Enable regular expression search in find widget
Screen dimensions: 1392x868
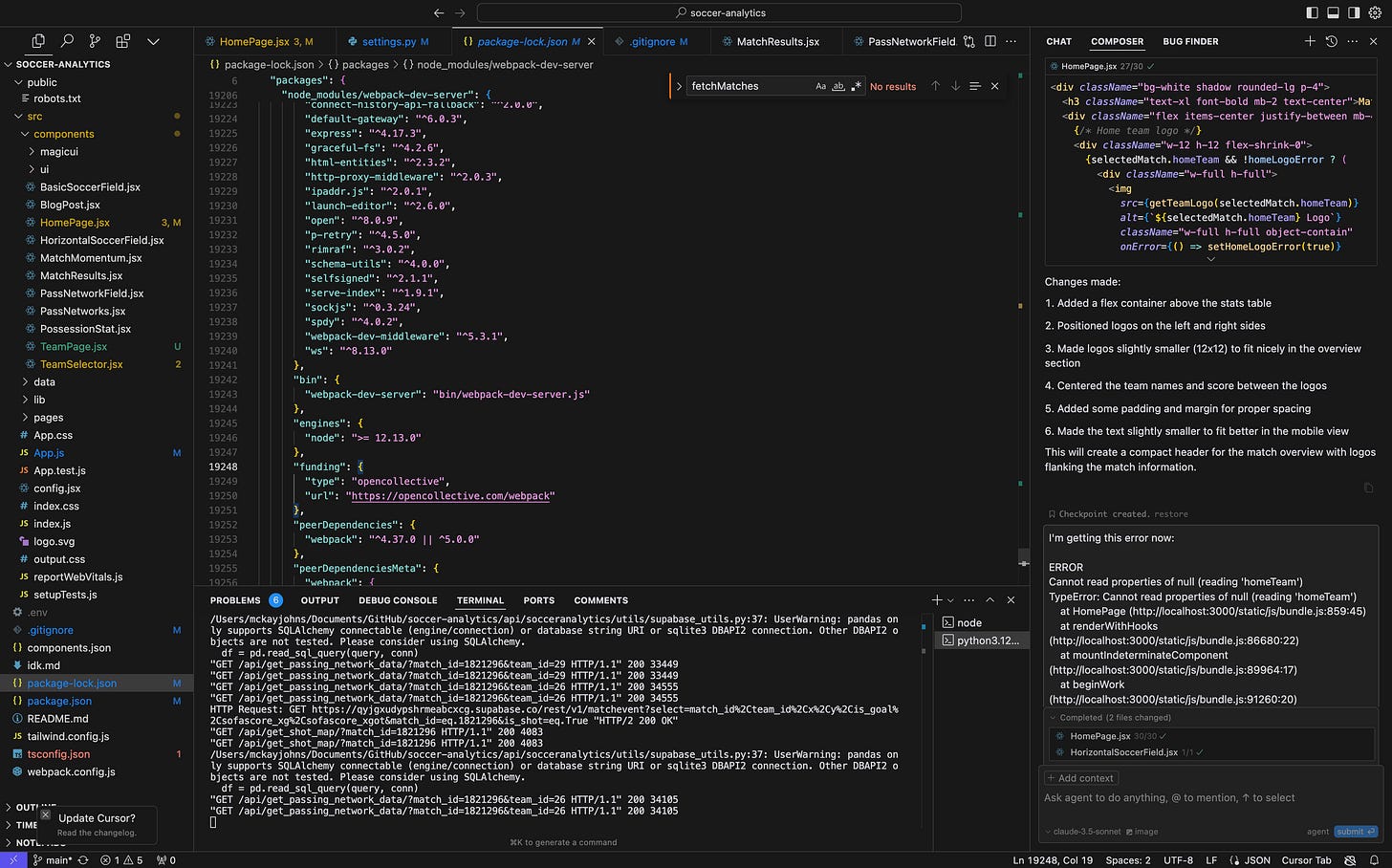click(856, 86)
